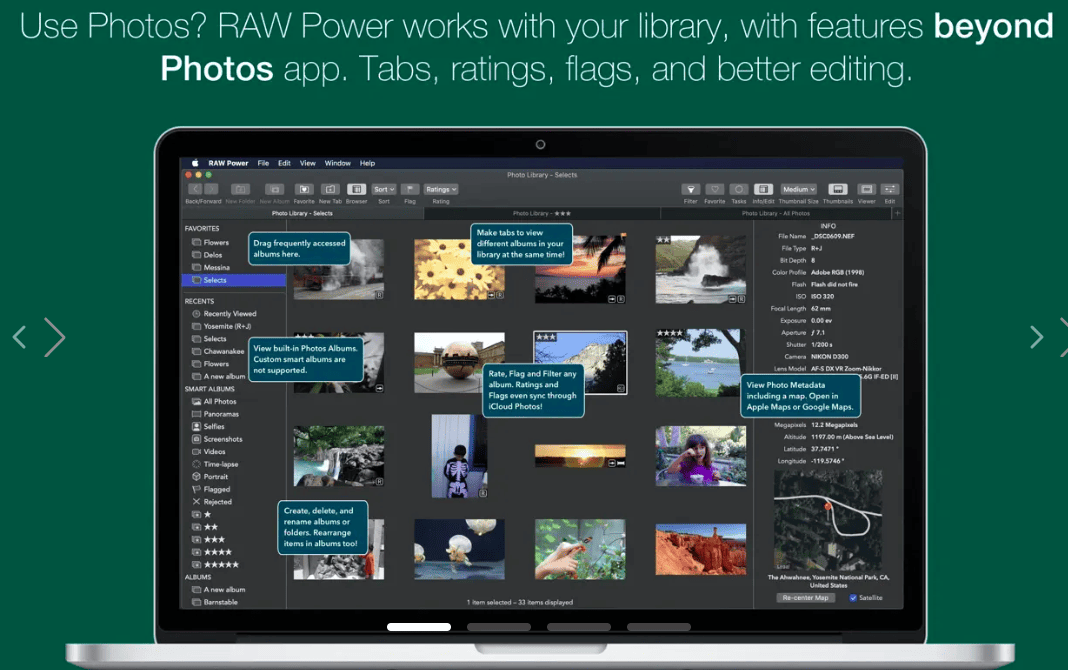The image size is (1068, 670).
Task: Open the RAW Power menu
Action: tap(228, 163)
